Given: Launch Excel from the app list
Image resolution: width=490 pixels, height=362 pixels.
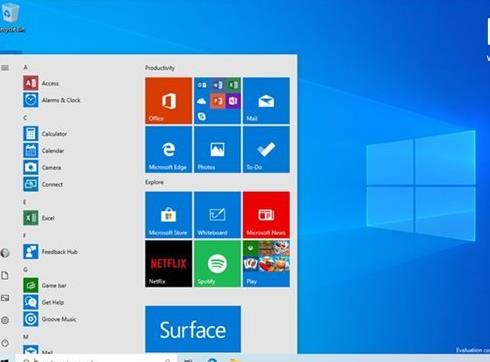Looking at the screenshot, I should [39, 218].
